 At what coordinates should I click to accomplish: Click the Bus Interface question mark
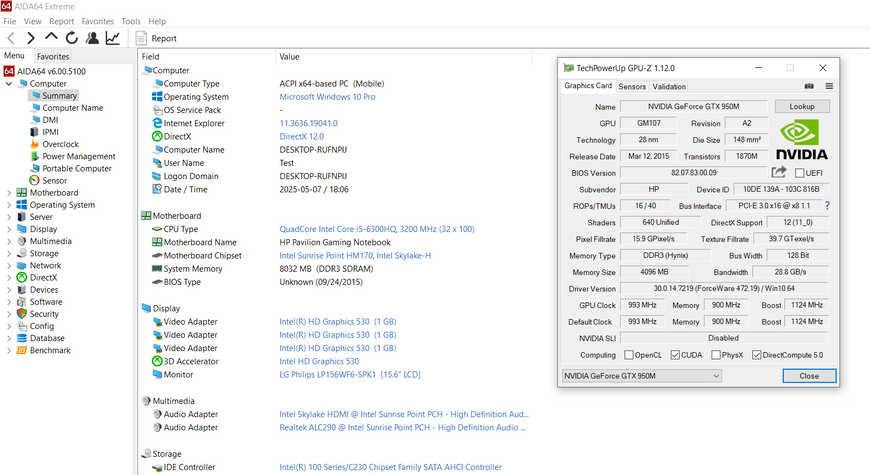coord(827,205)
